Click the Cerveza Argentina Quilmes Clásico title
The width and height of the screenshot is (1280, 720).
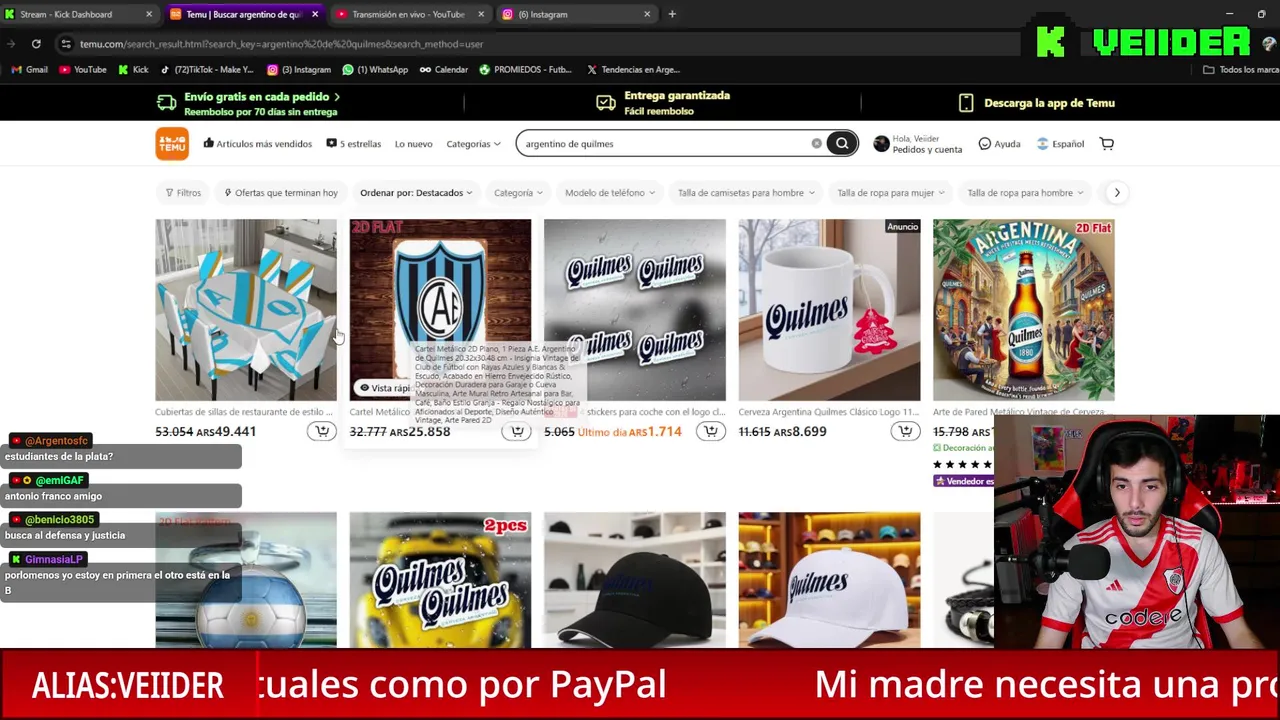[829, 412]
